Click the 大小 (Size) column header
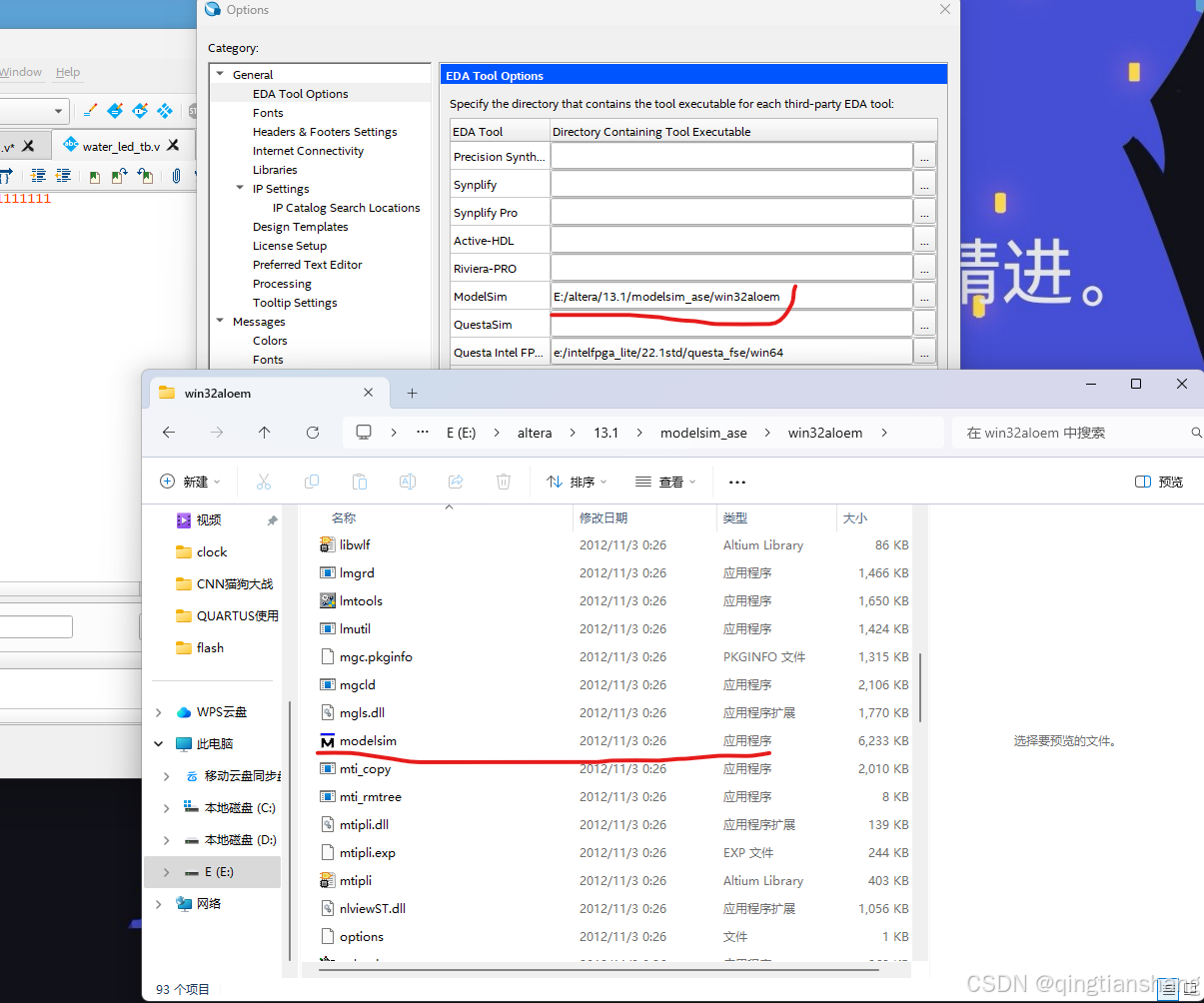The width and height of the screenshot is (1204, 1003). pyautogui.click(x=855, y=517)
